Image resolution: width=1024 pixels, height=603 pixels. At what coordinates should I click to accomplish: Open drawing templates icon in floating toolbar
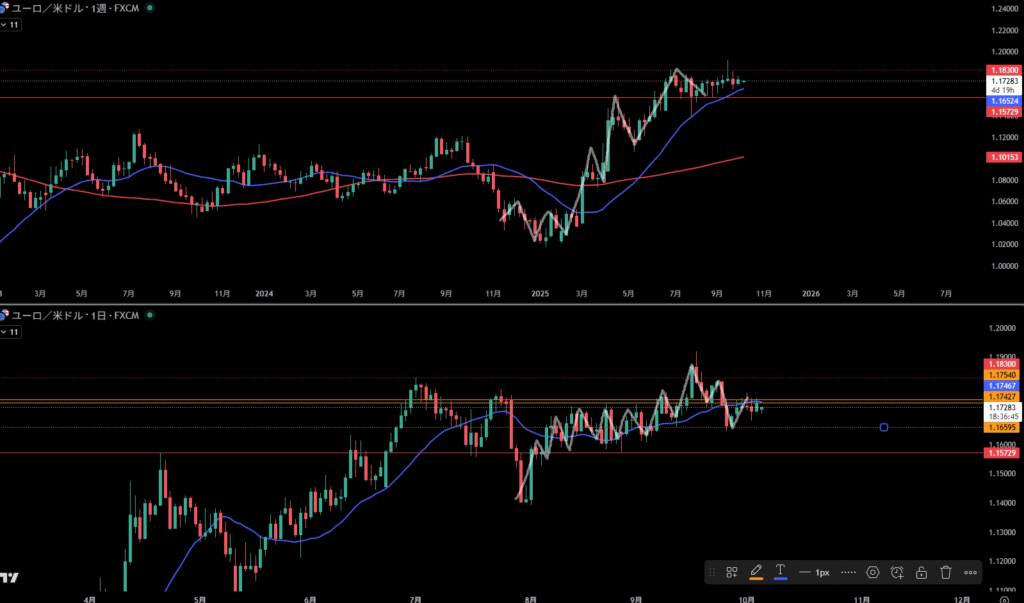[x=732, y=572]
